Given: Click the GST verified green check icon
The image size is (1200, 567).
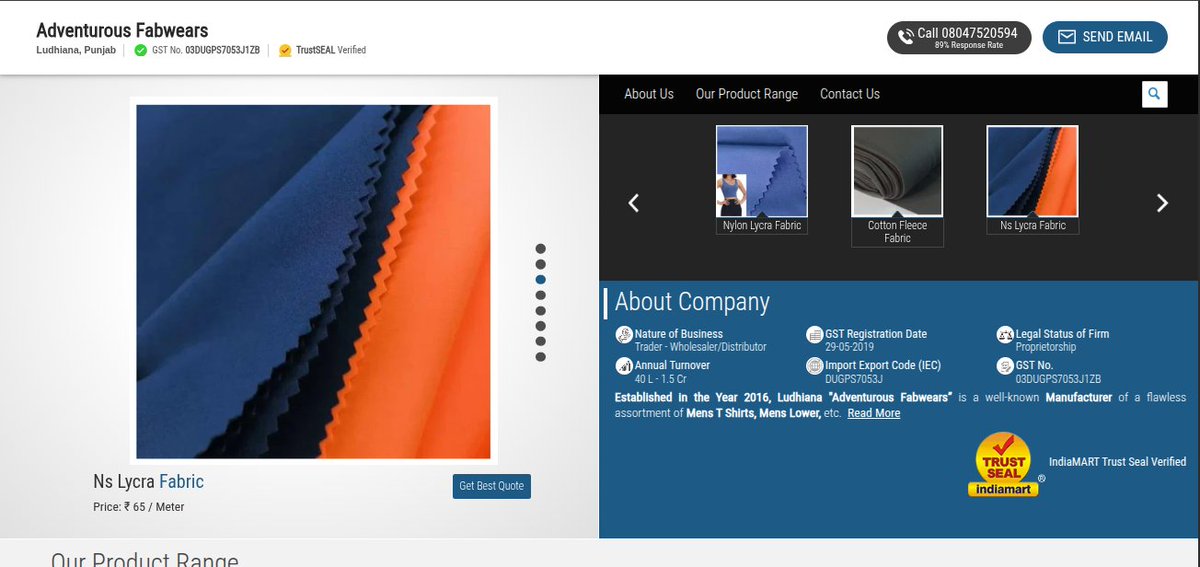Looking at the screenshot, I should 140,50.
